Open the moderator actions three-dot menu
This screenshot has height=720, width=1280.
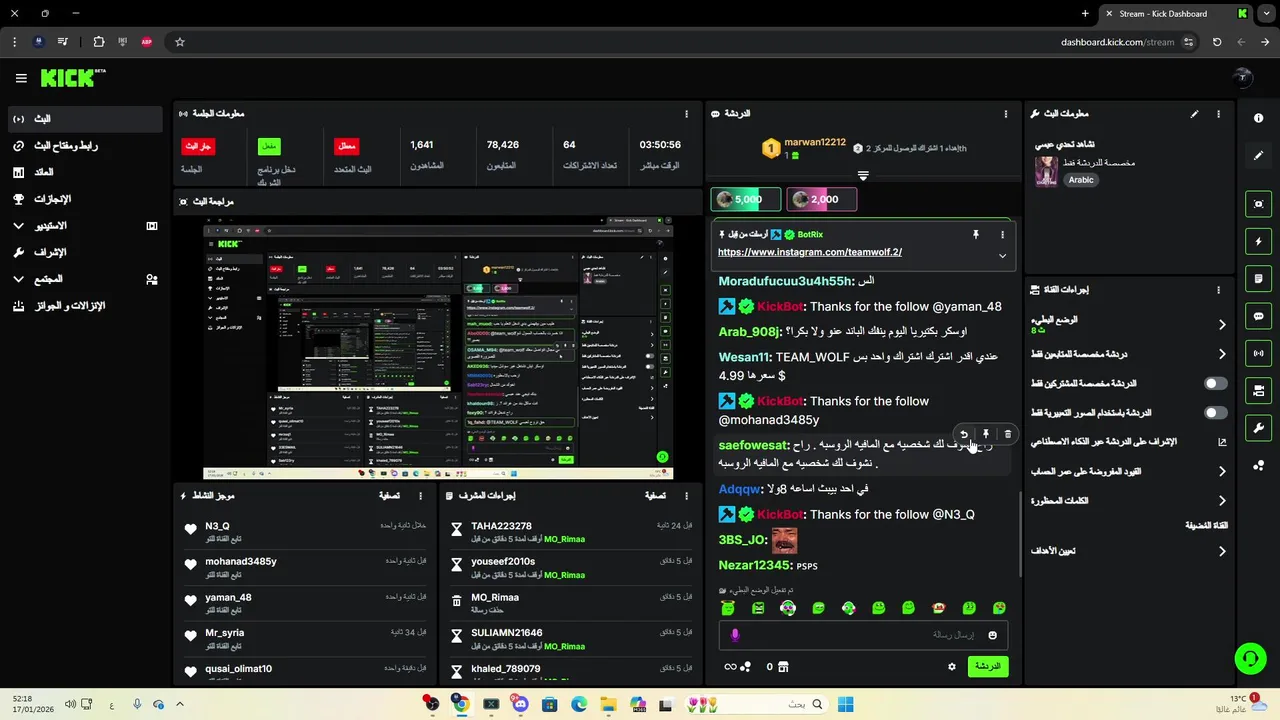click(686, 495)
